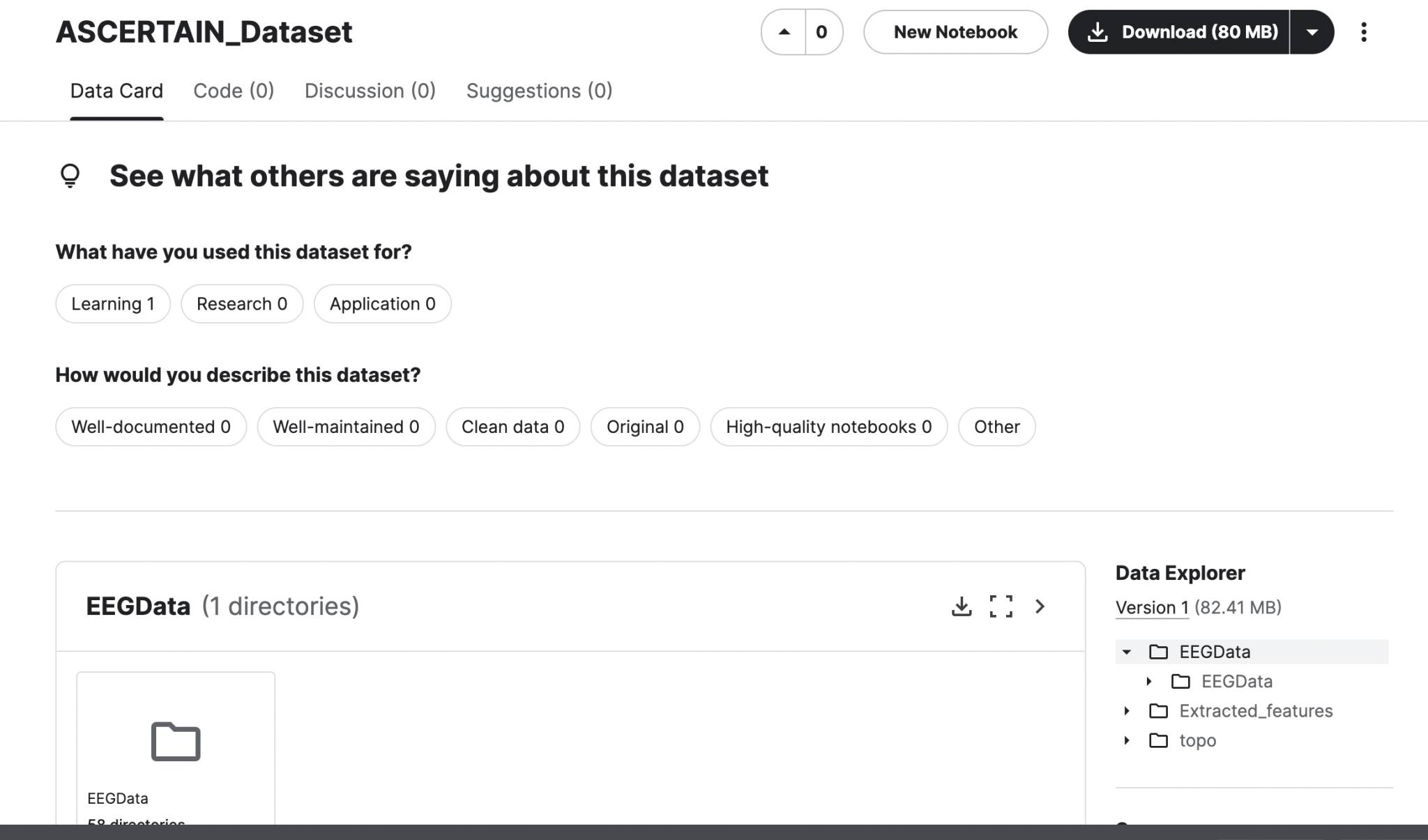Click the upvote arrow for the dataset
The image size is (1428, 840).
pyautogui.click(x=785, y=31)
